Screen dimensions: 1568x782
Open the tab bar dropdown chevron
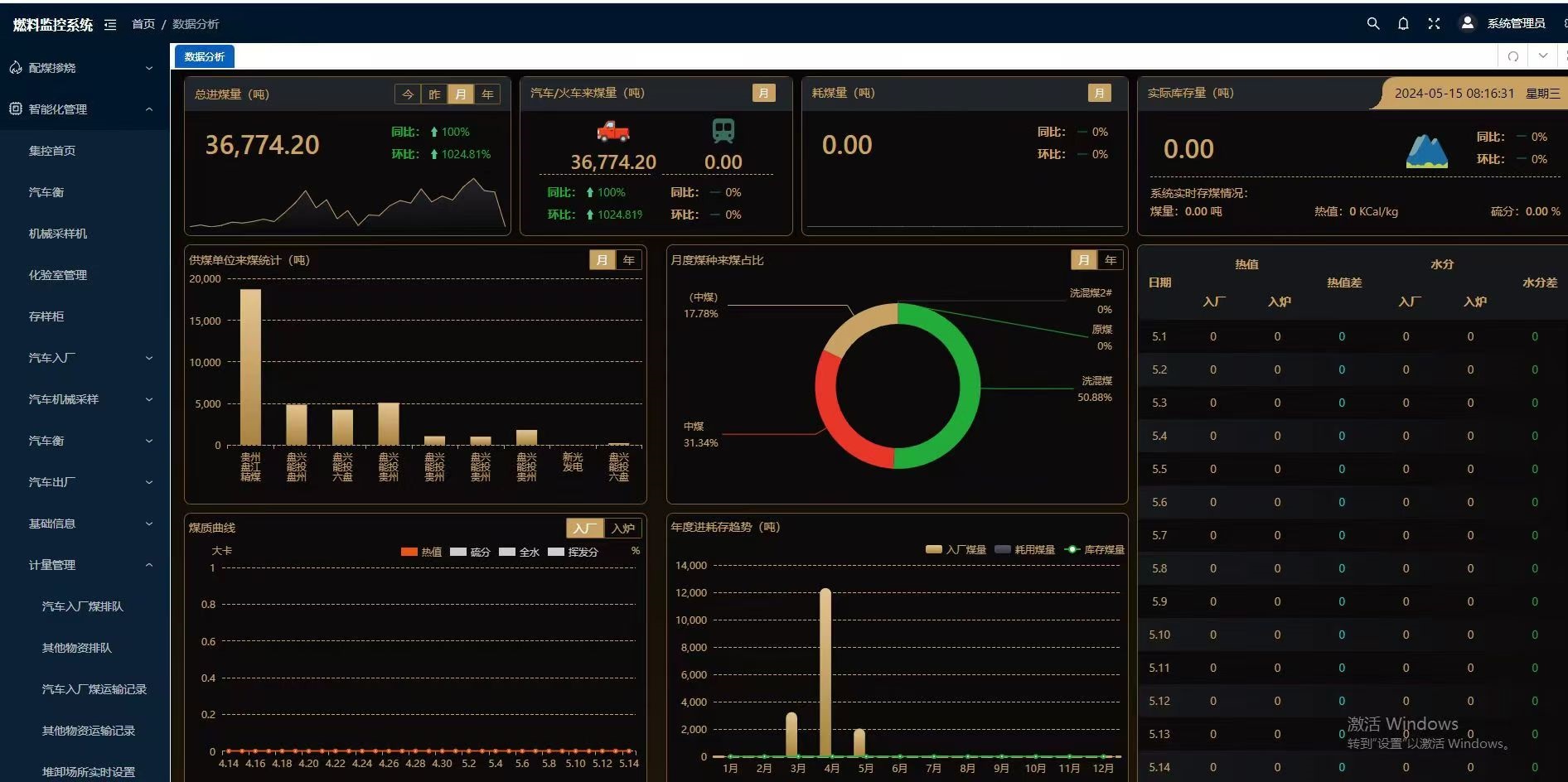(1543, 56)
